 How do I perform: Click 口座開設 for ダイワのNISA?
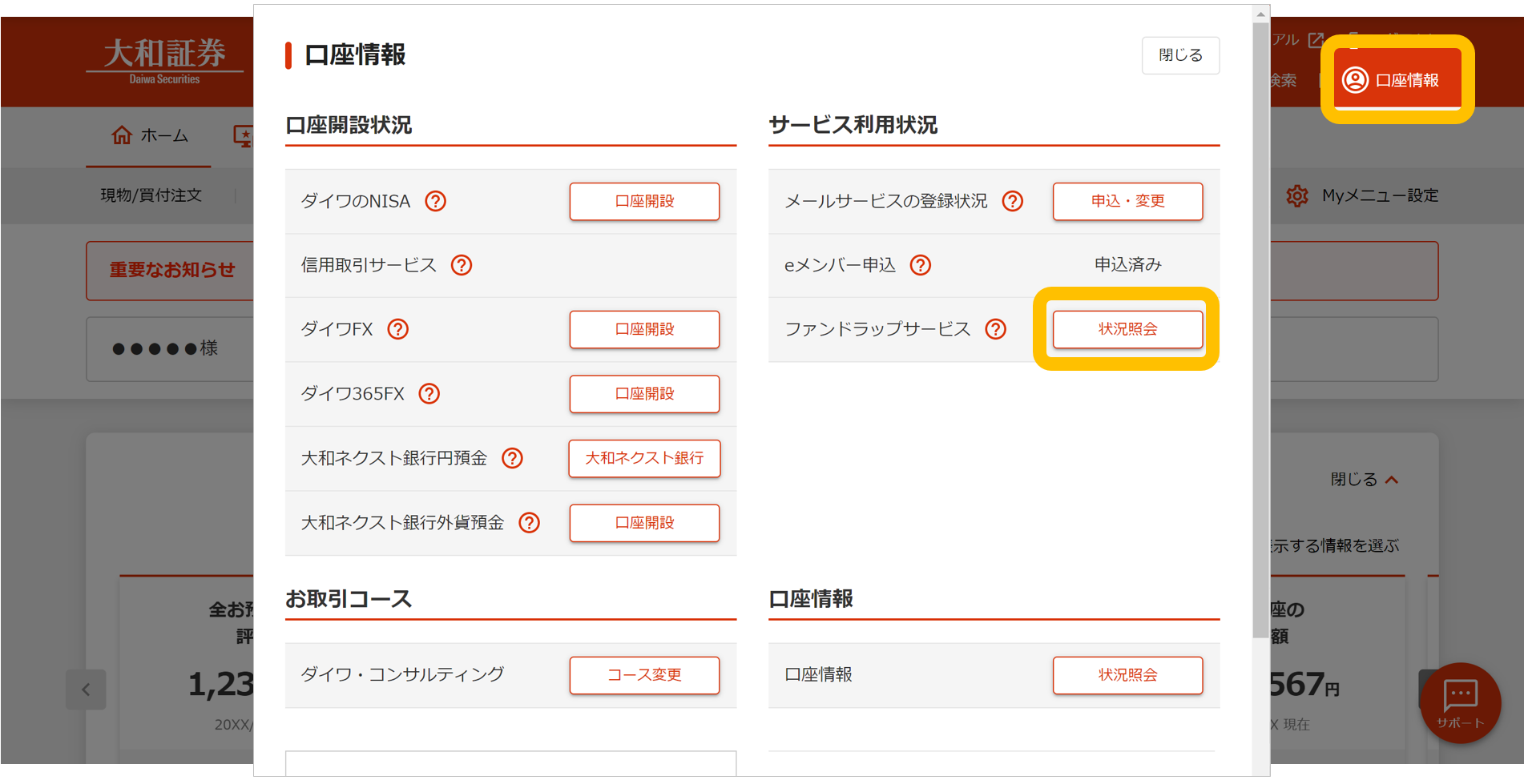pos(644,201)
